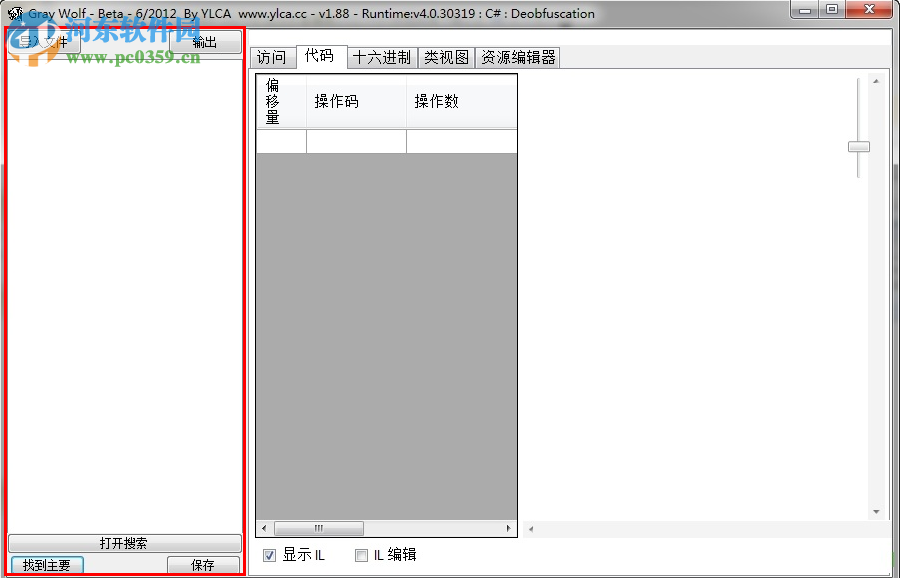Viewport: 900px width, 578px height.
Task: Click the code pane scroll down arrow
Action: pyautogui.click(x=876, y=511)
